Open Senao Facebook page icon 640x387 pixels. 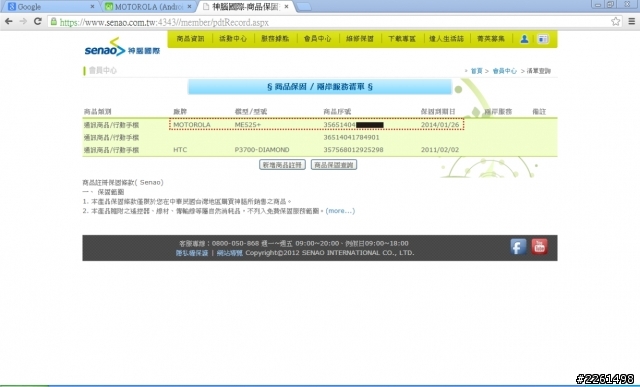(x=518, y=247)
